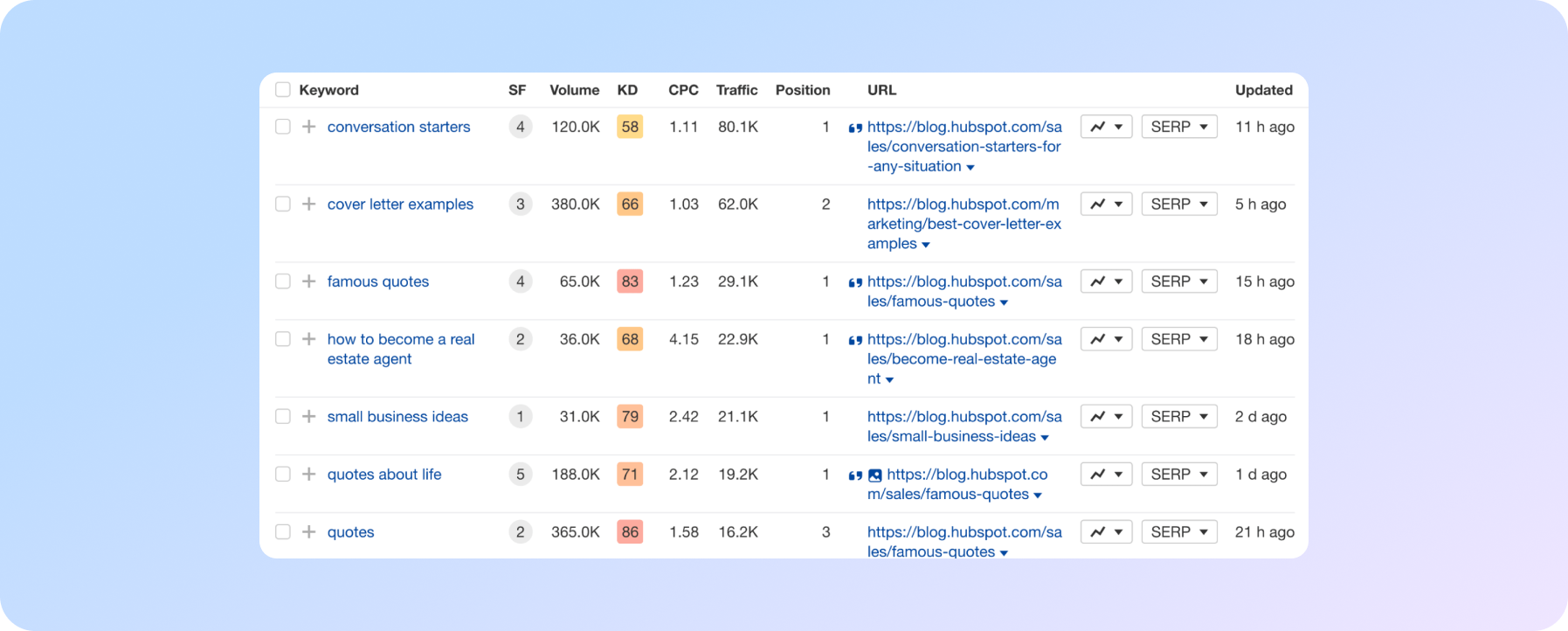Select the famous quotes row checkbox

[282, 281]
